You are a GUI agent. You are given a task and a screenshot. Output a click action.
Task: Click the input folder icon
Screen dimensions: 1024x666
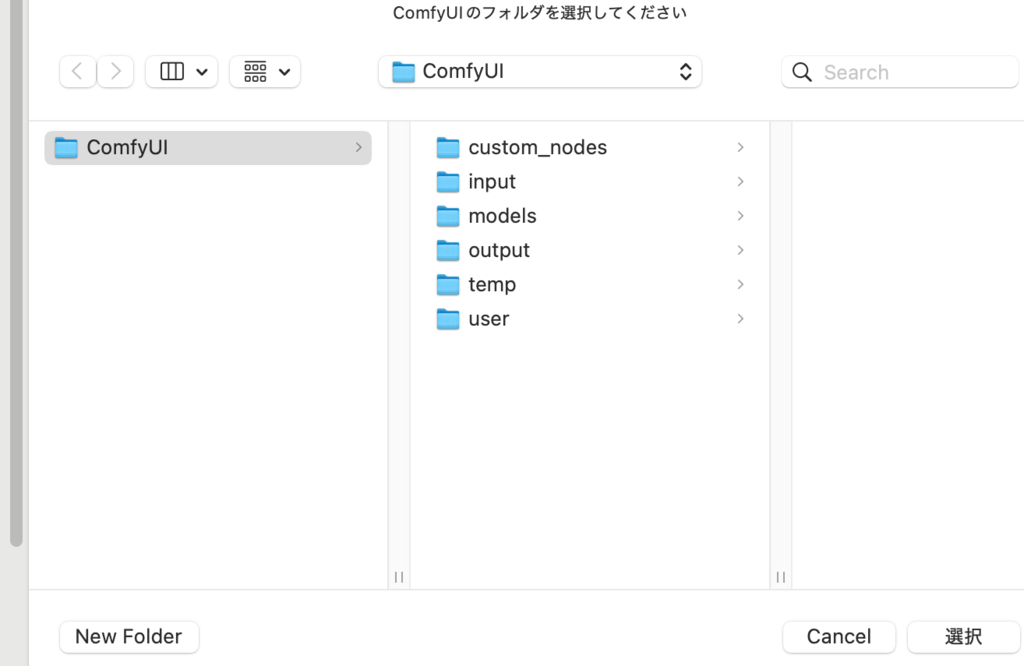click(x=448, y=182)
